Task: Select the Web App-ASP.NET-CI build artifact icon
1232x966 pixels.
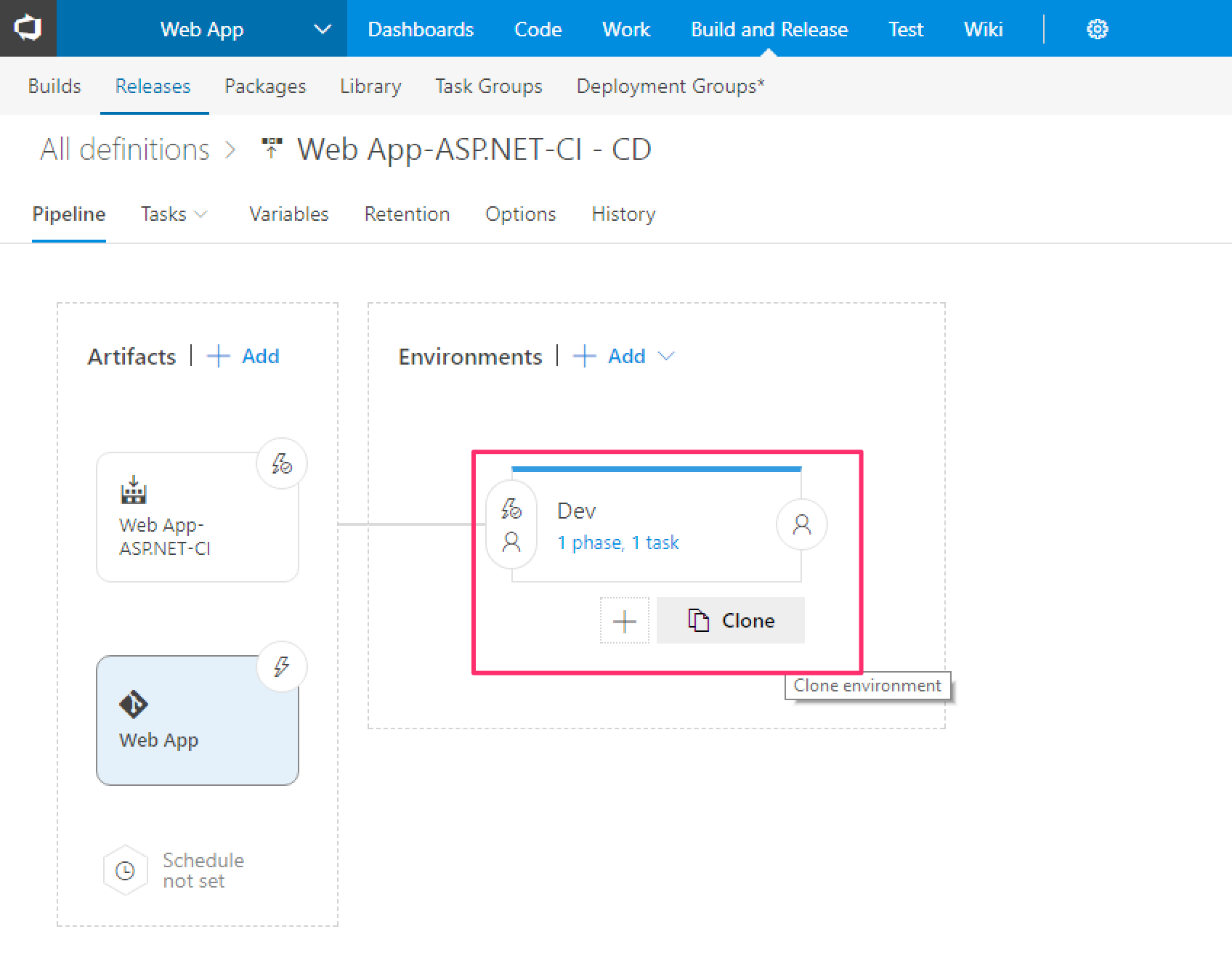Action: click(x=134, y=490)
